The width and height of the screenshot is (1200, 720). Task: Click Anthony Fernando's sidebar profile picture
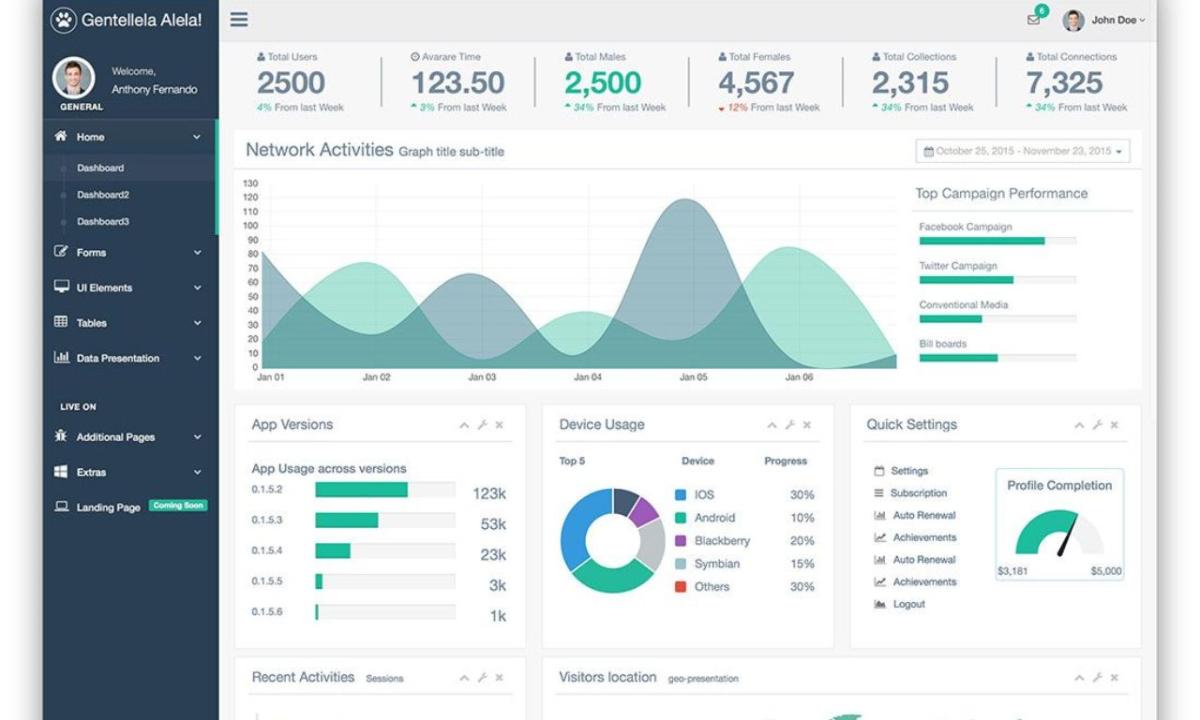tap(73, 78)
